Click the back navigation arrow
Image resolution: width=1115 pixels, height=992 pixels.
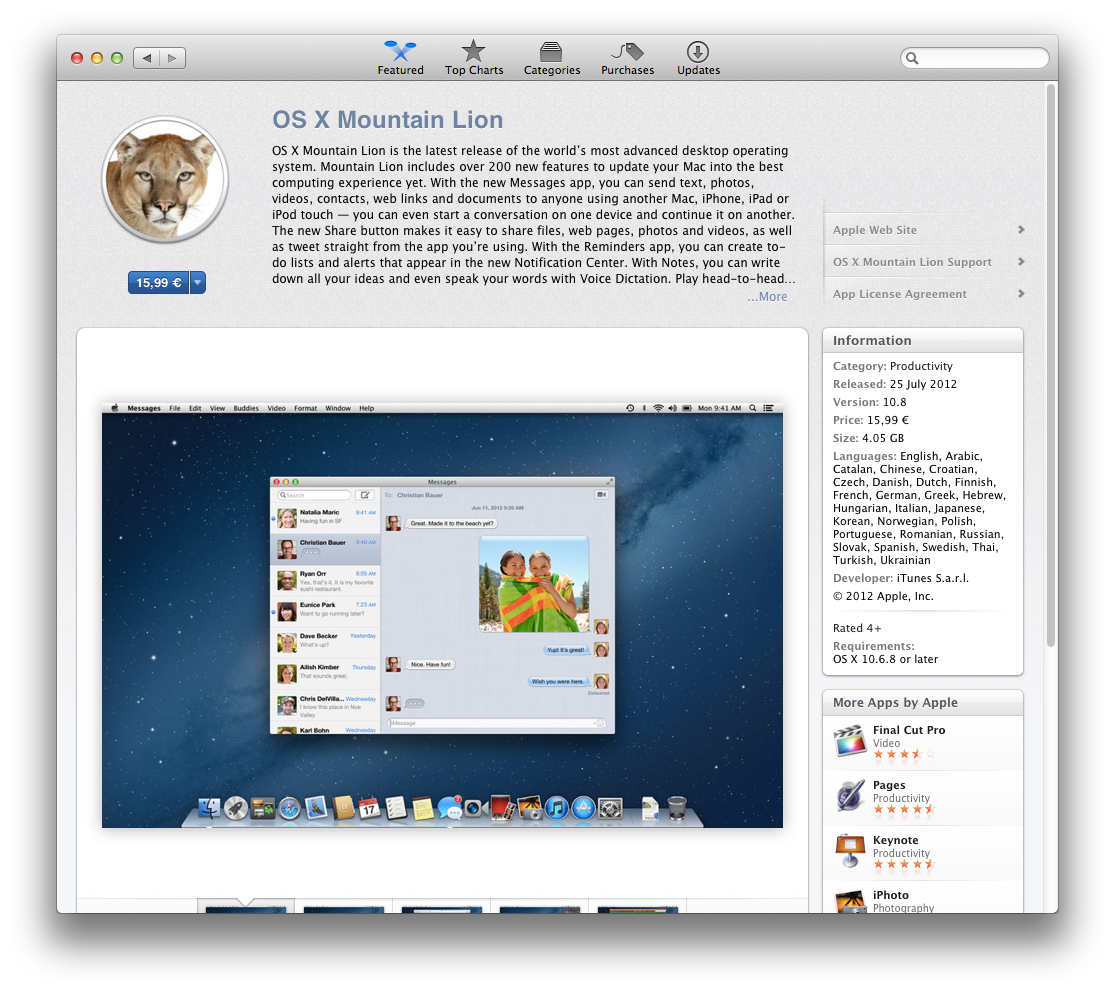[146, 58]
